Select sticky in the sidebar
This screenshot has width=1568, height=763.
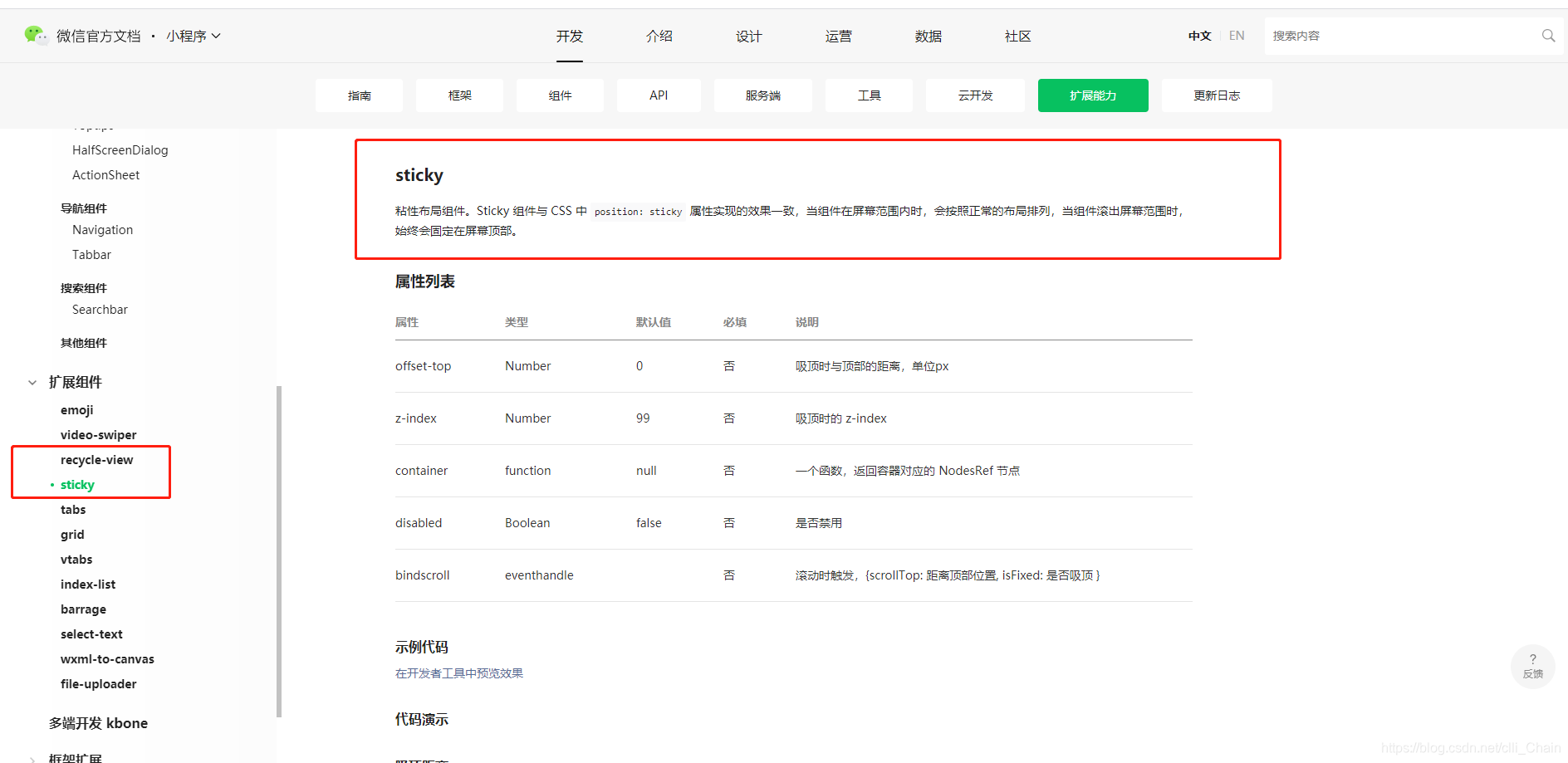point(76,484)
